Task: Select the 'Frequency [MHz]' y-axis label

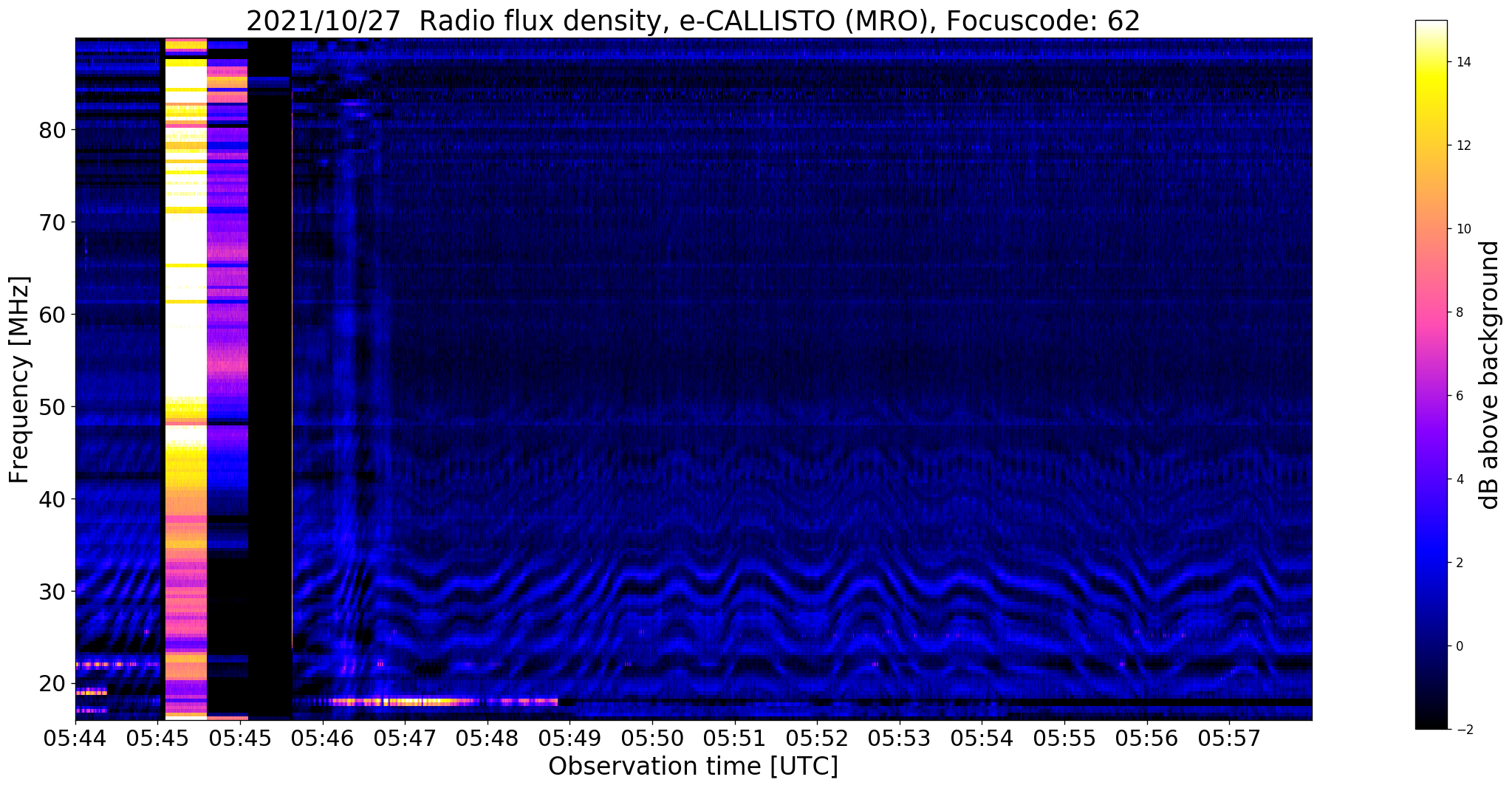Action: 20,380
